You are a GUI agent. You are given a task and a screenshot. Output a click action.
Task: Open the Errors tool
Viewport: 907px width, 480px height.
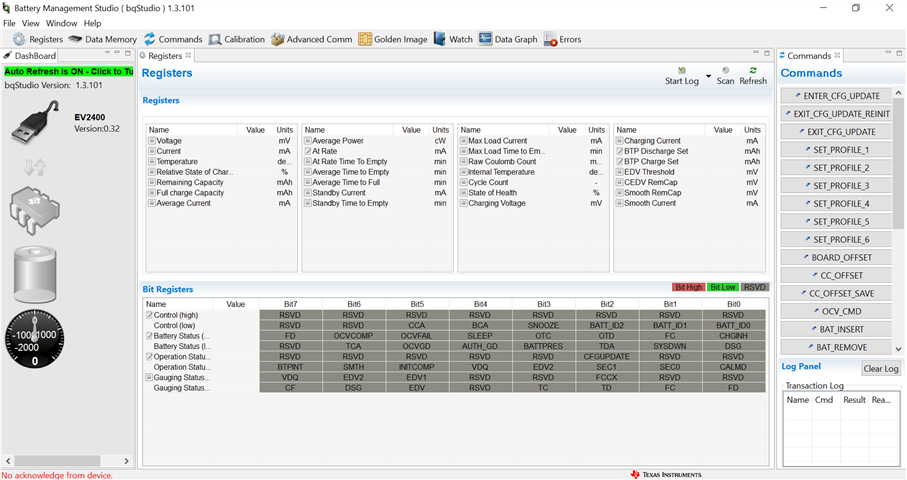(x=562, y=39)
